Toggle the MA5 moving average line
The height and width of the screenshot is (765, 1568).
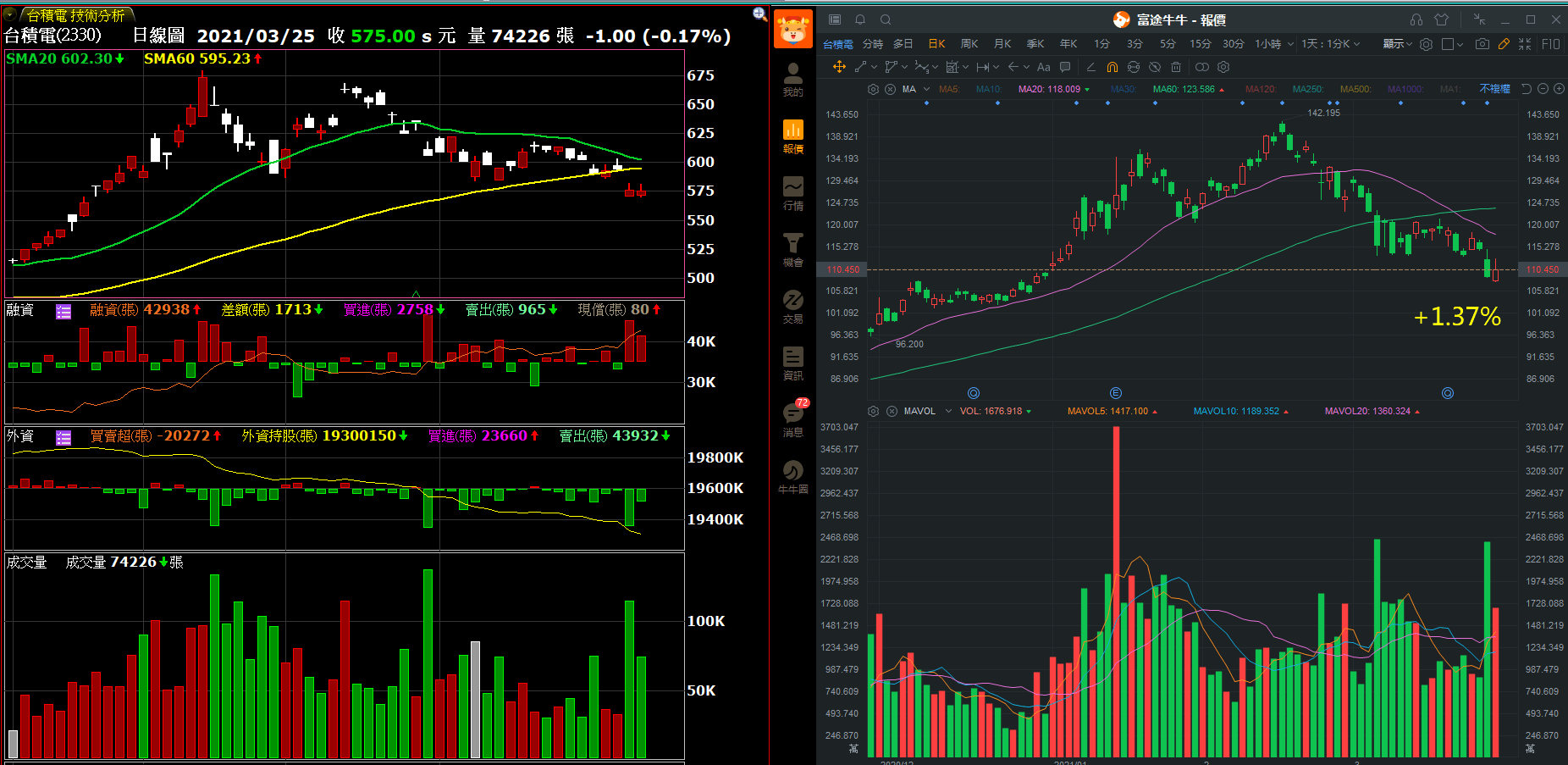coord(948,89)
